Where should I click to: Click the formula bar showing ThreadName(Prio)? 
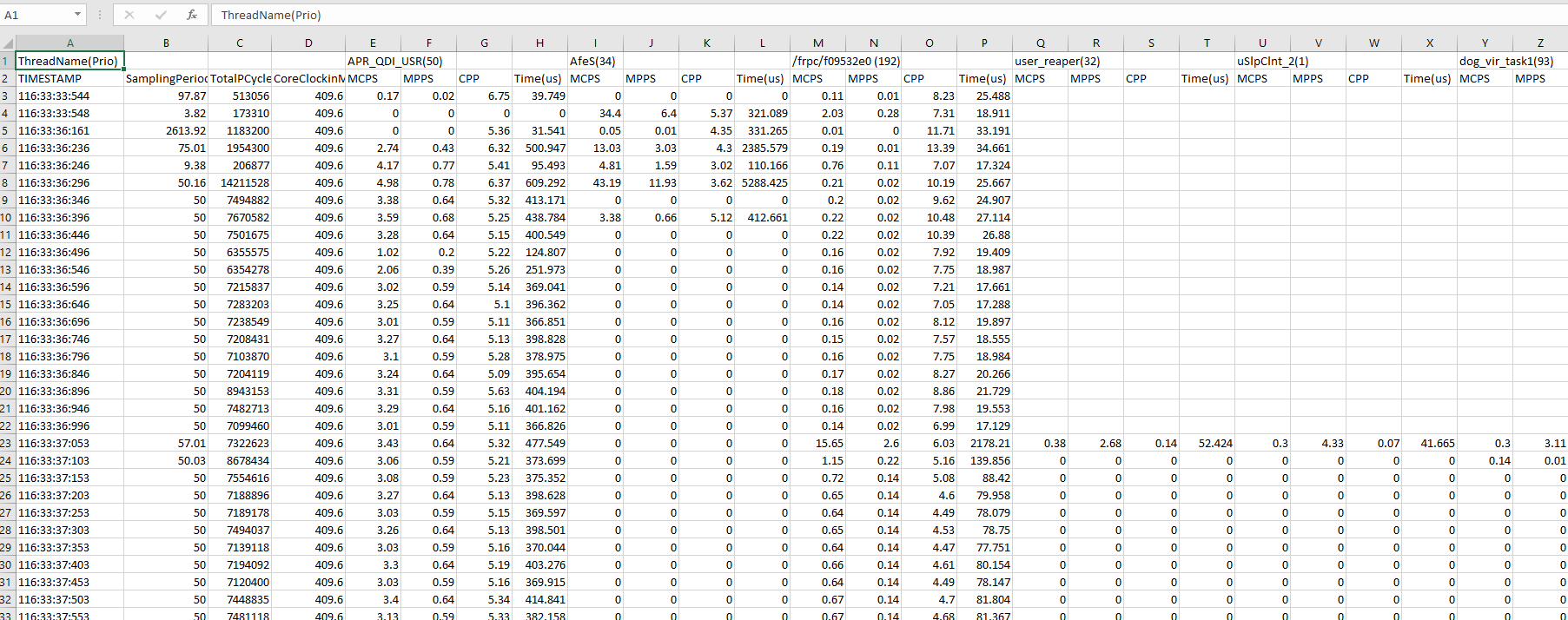coord(889,15)
